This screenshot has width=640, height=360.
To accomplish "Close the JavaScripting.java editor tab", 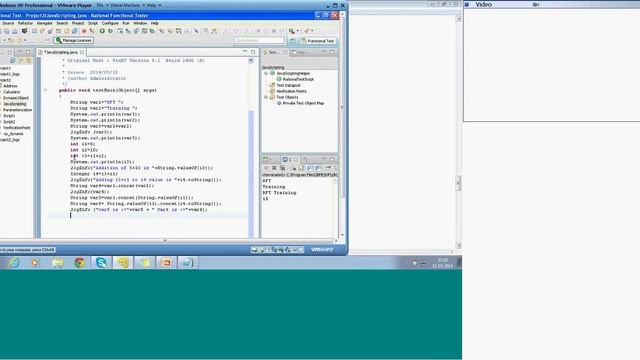I will click(82, 52).
